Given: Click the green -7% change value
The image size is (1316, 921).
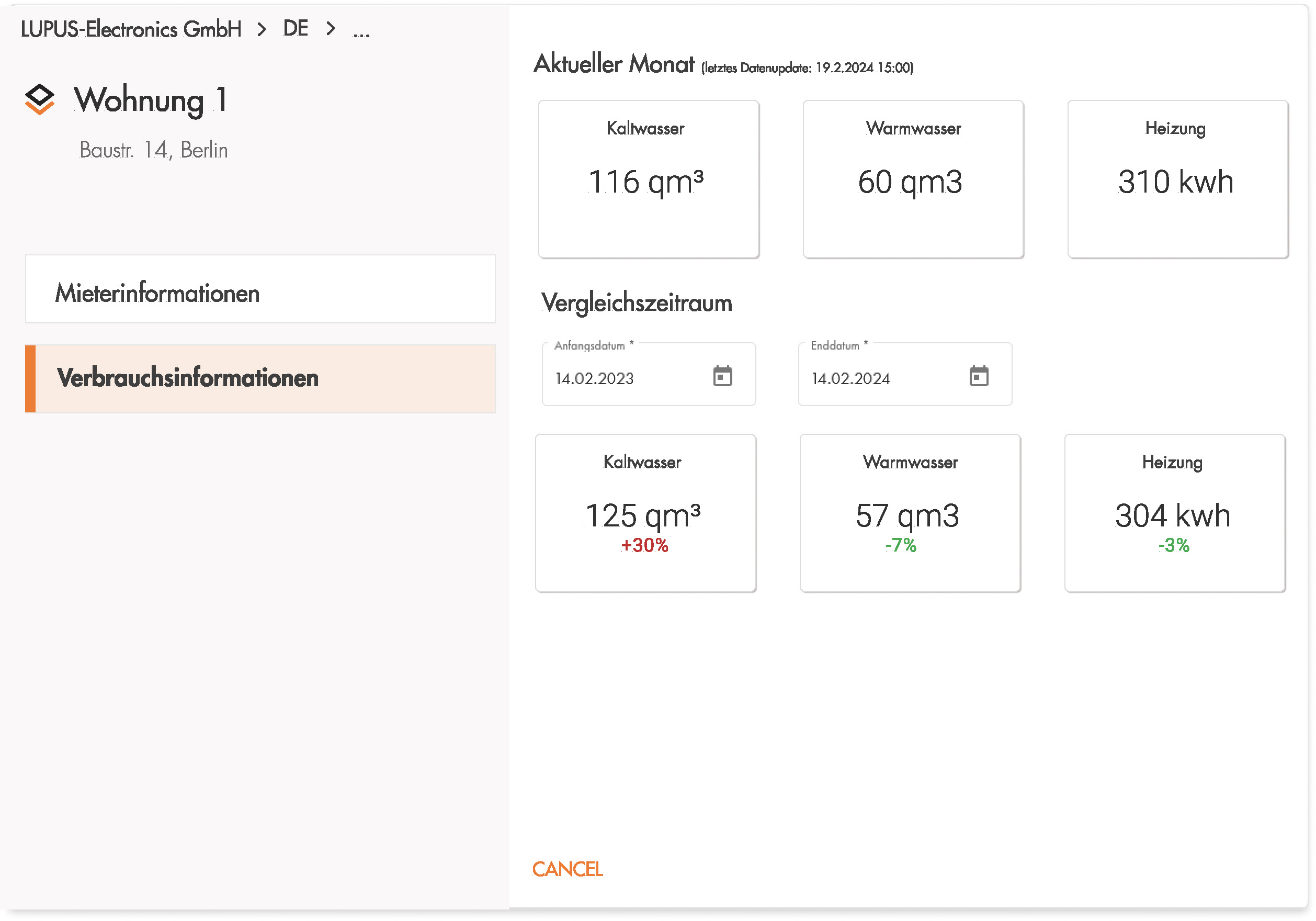Looking at the screenshot, I should tap(901, 545).
